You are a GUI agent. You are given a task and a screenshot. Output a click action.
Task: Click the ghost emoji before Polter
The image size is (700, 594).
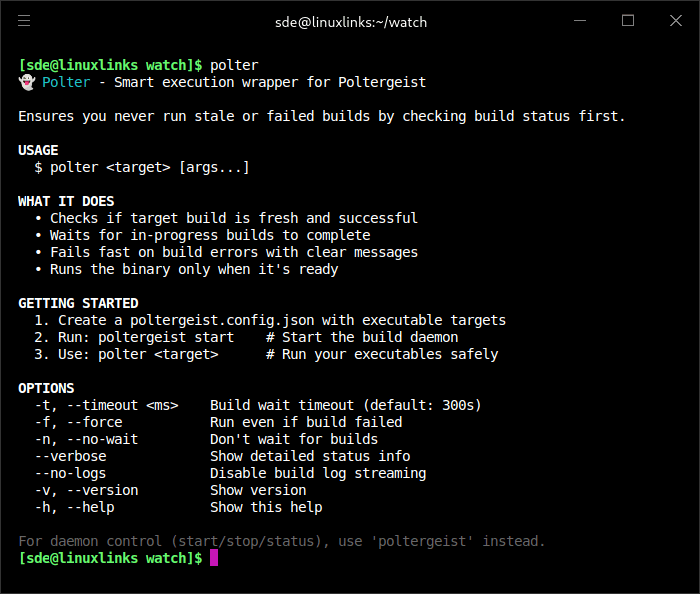click(x=26, y=82)
